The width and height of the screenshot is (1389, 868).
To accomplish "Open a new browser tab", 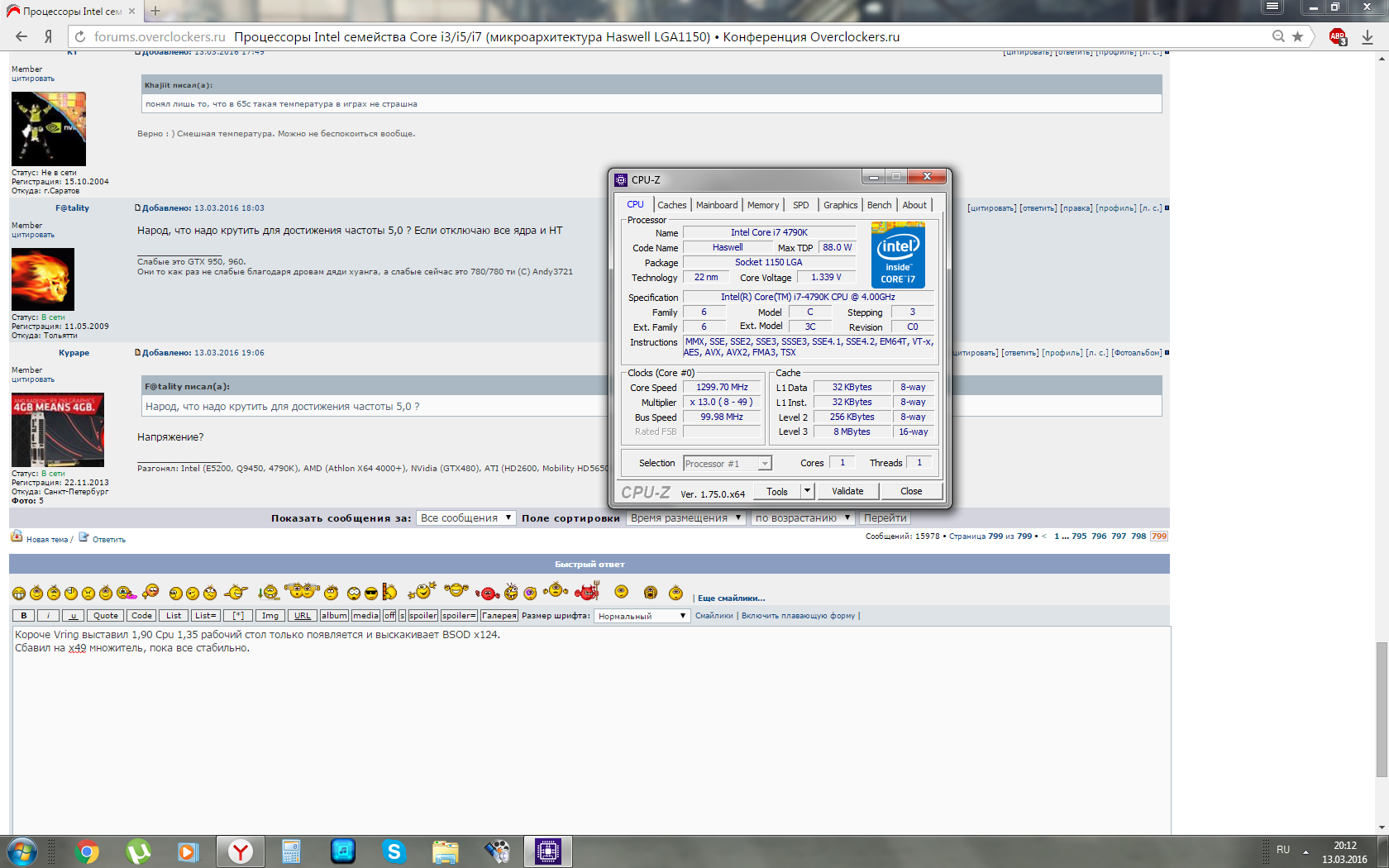I will point(155,11).
